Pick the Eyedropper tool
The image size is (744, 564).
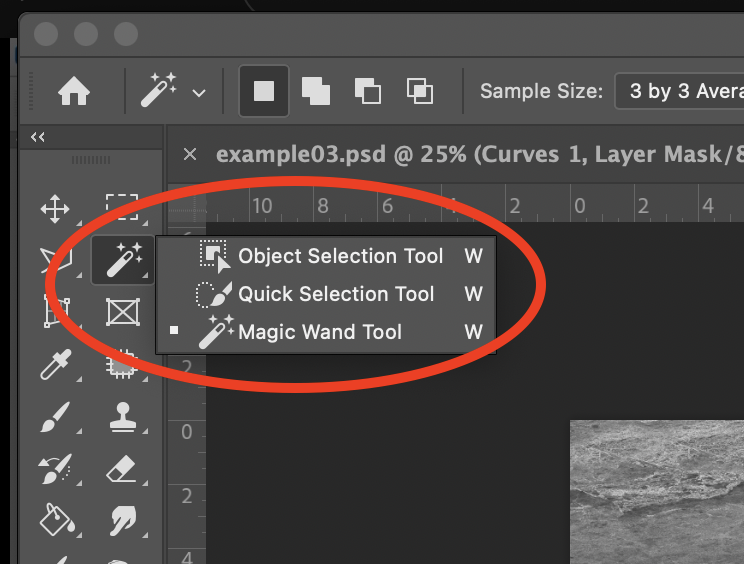(x=54, y=365)
